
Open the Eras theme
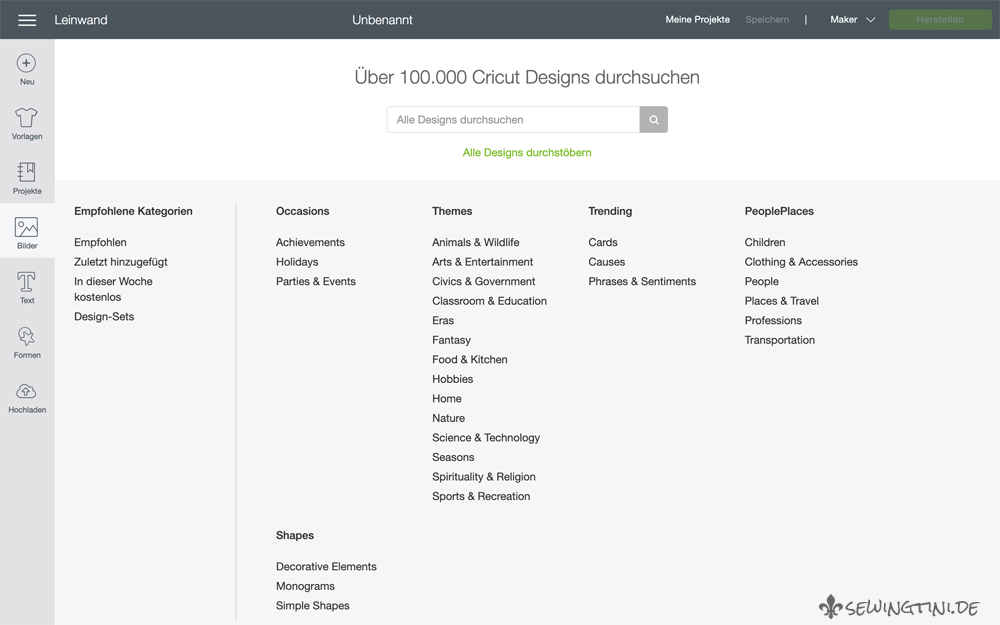click(x=443, y=321)
